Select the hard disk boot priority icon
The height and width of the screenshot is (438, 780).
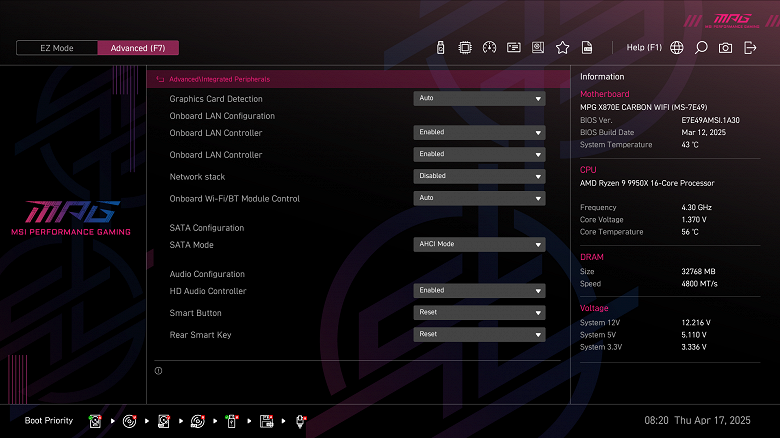pos(95,421)
